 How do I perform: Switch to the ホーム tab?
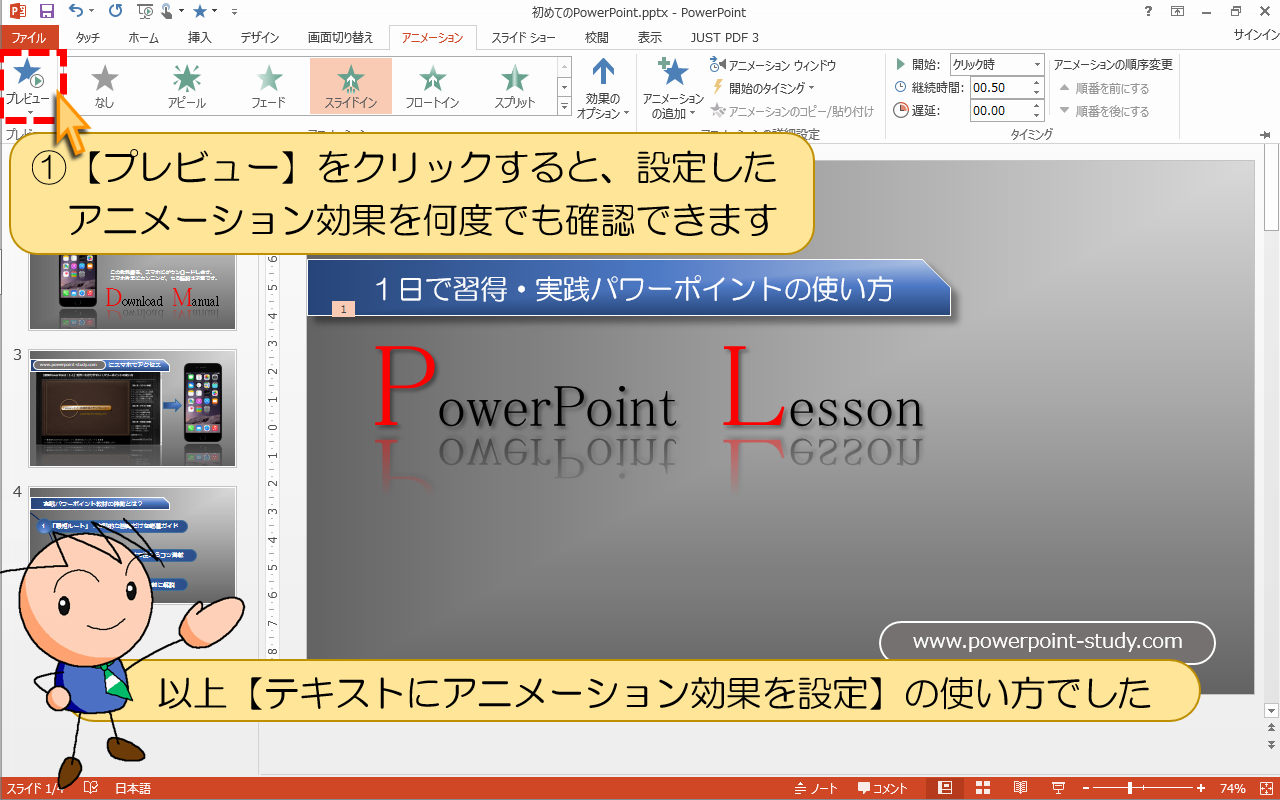click(144, 37)
